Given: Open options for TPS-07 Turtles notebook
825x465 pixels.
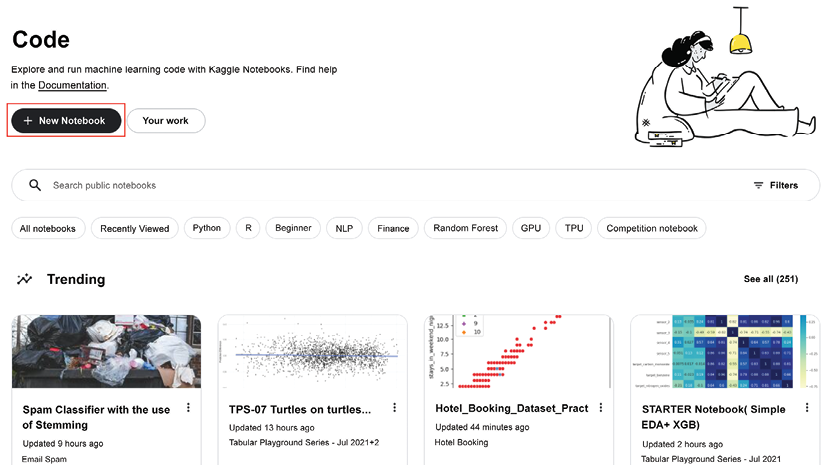Looking at the screenshot, I should tap(395, 408).
